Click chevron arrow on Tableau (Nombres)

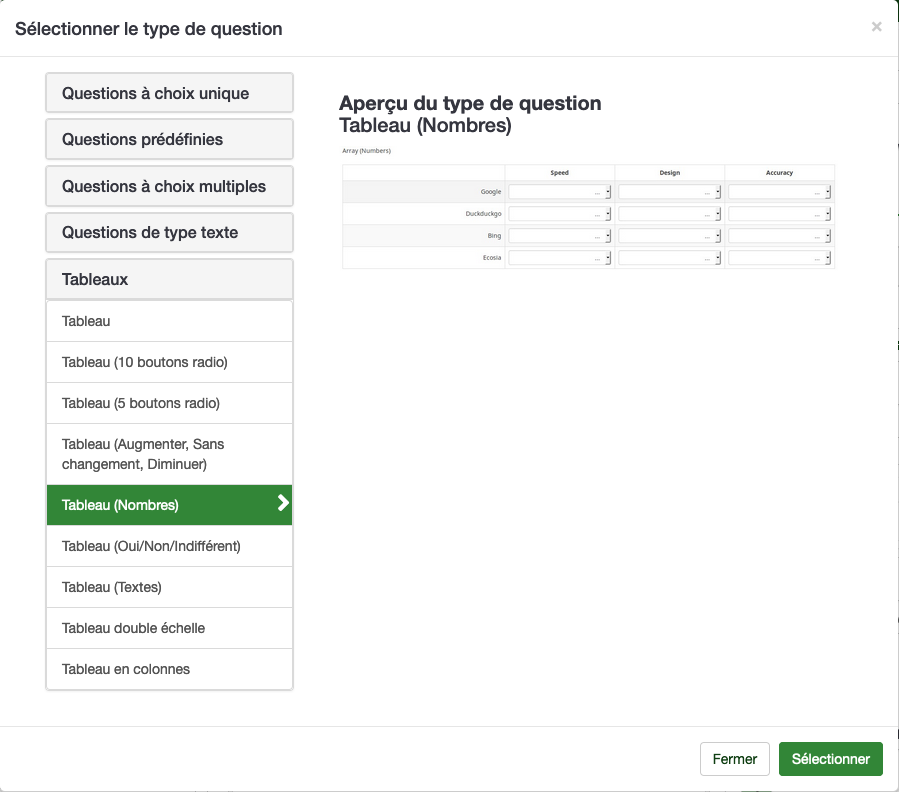[x=283, y=504]
